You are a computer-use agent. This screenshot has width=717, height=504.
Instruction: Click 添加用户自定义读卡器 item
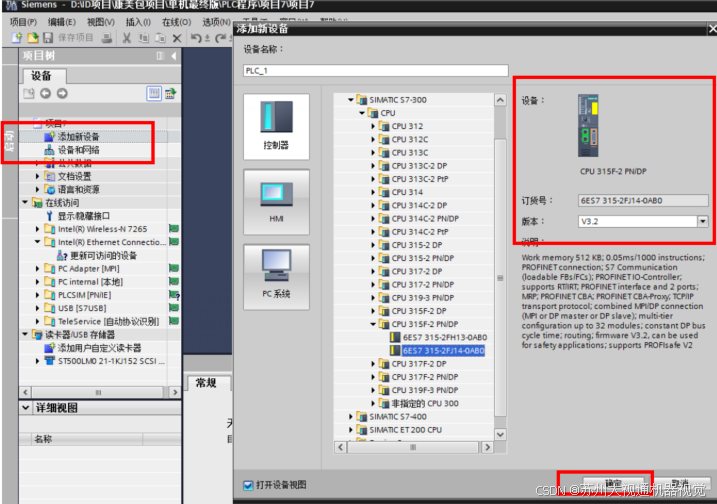99,348
